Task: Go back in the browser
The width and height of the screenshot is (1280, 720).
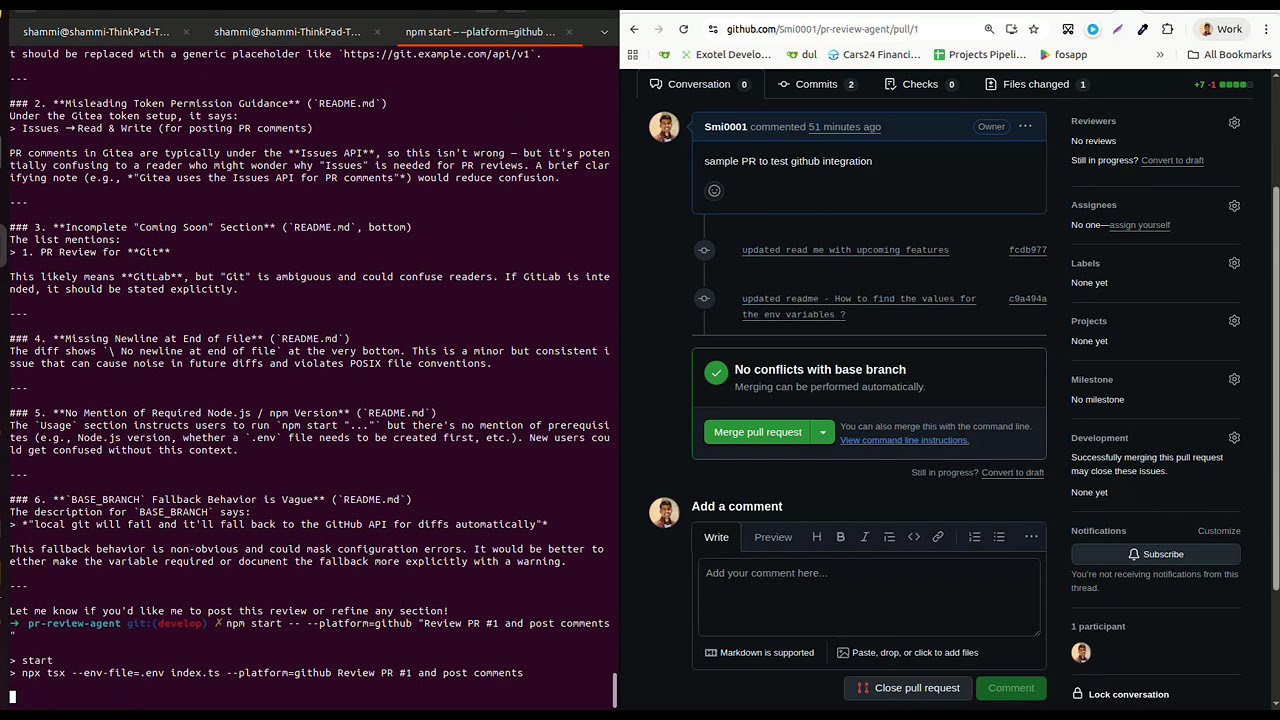Action: [634, 29]
